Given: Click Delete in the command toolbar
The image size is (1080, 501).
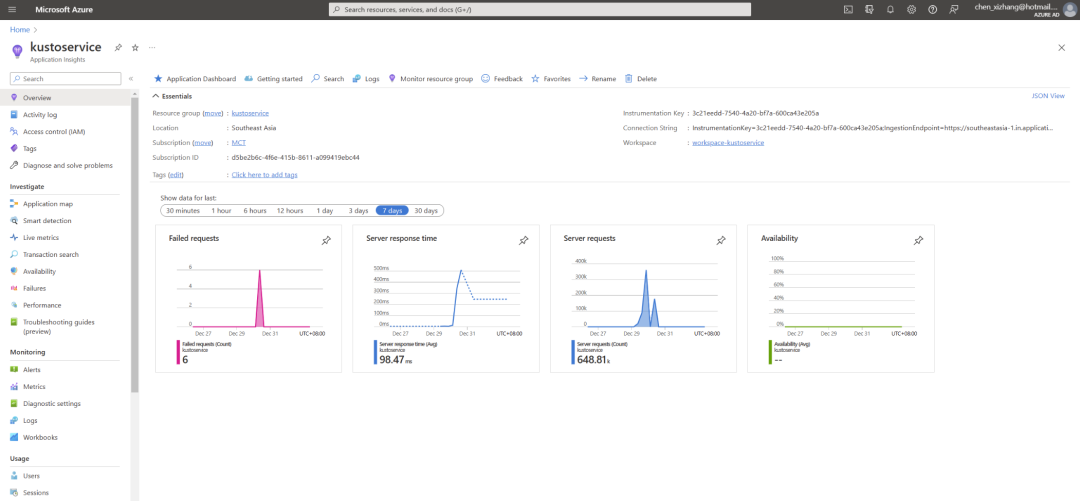Looking at the screenshot, I should 641,79.
